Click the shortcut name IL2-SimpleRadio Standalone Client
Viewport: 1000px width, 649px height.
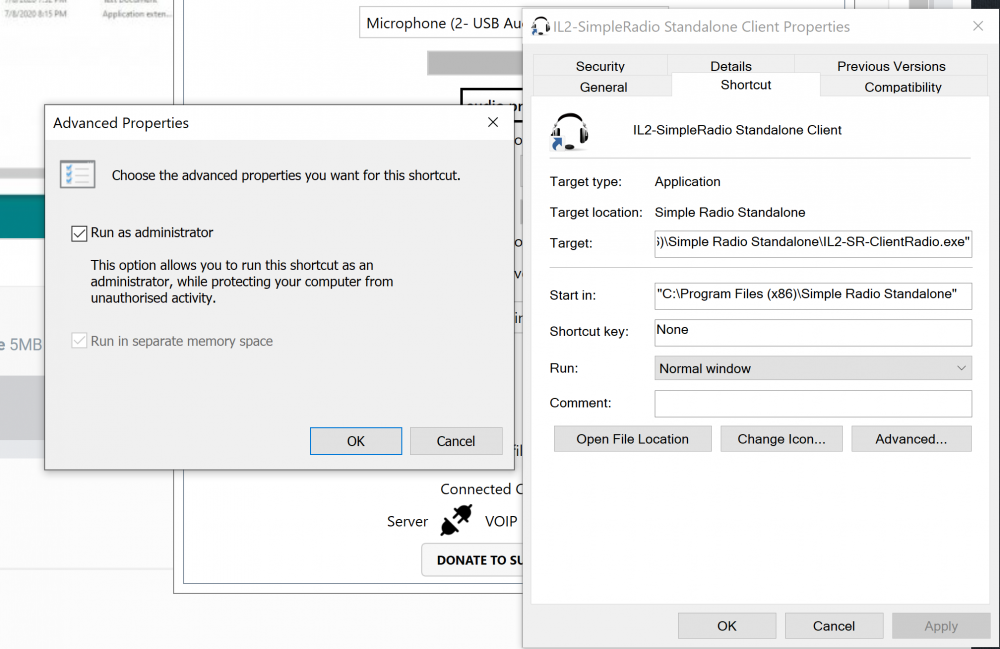point(737,130)
